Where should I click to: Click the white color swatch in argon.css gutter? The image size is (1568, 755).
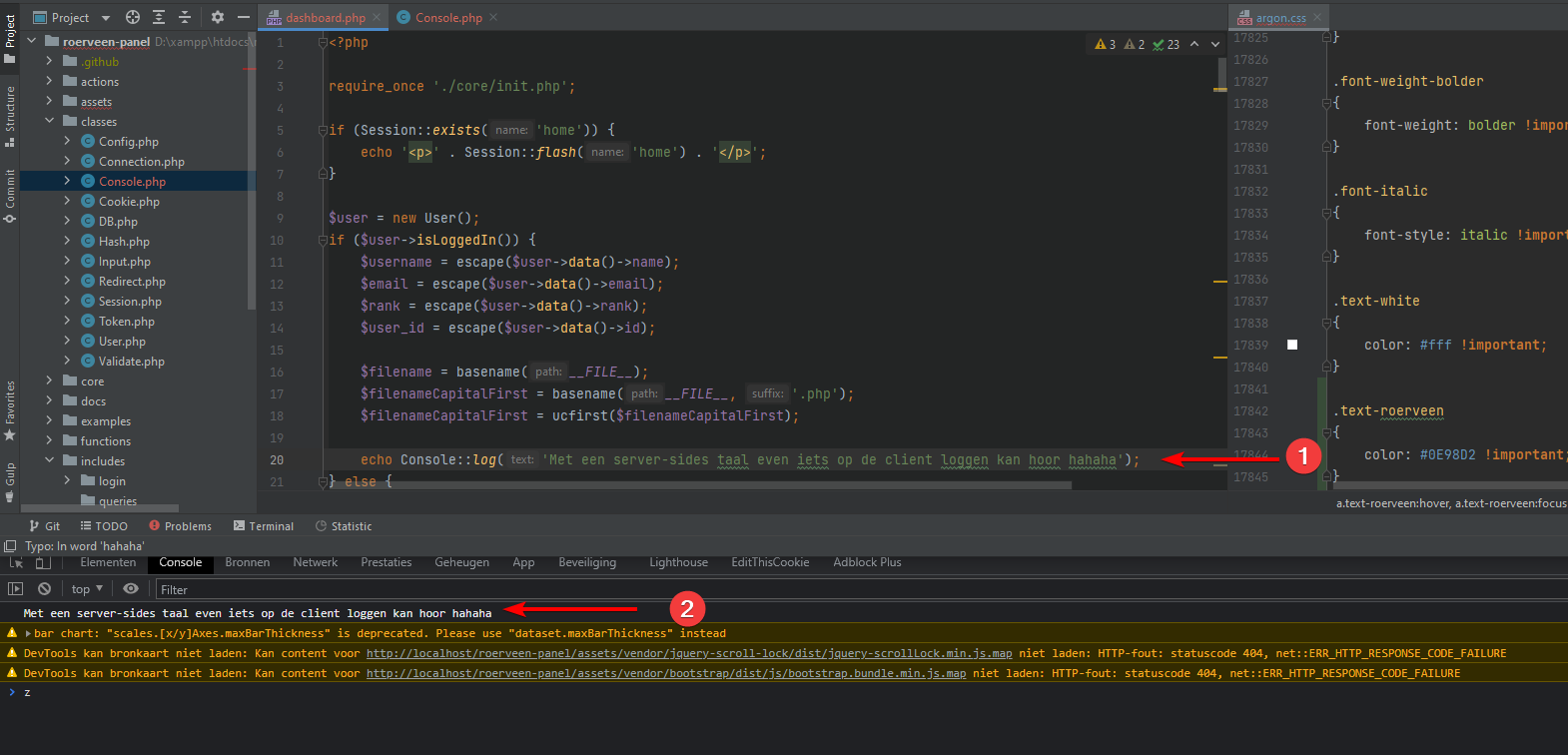tap(1292, 345)
